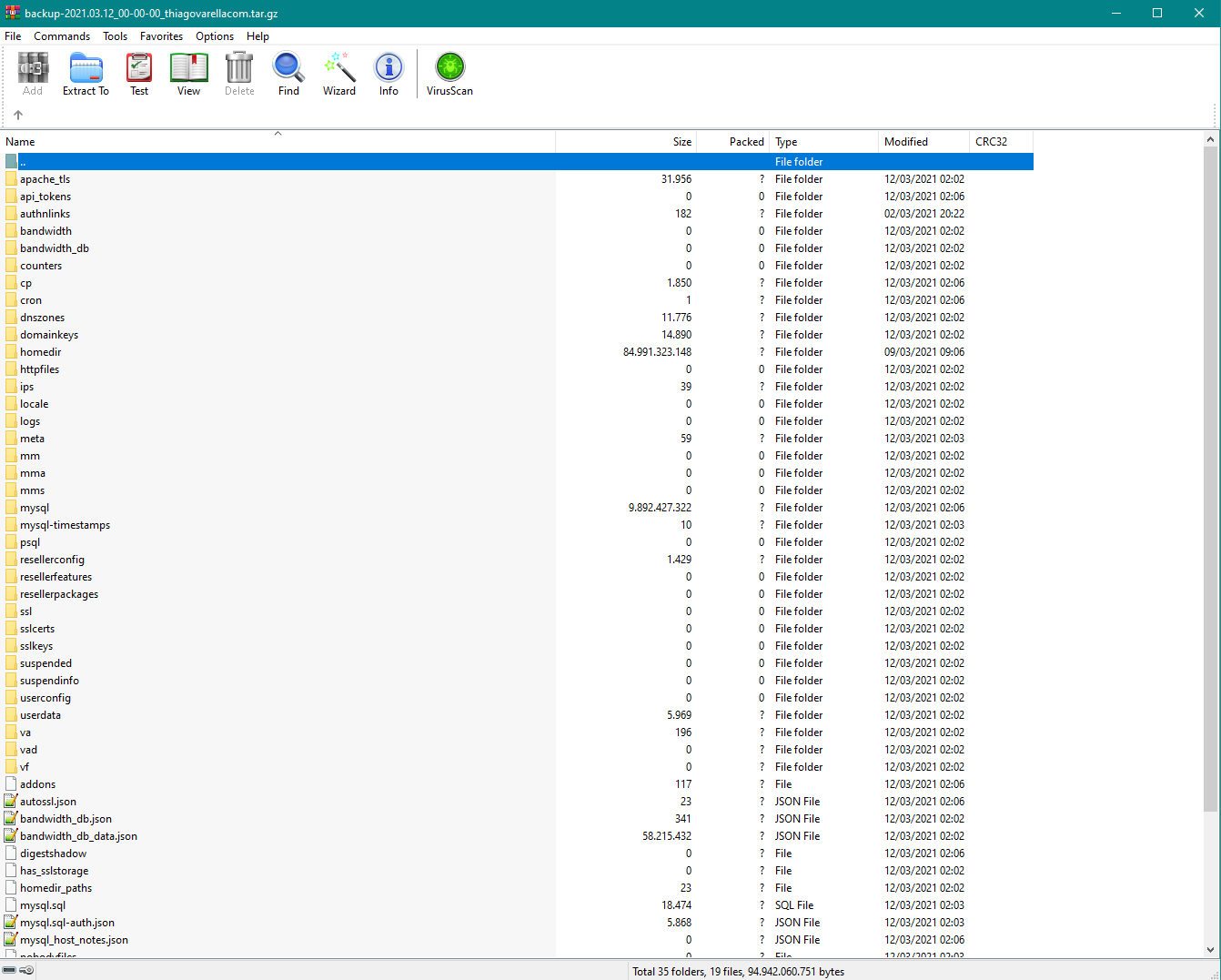Click the disk icon in status bar
Screen dimensions: 1221x980
(x=10, y=970)
